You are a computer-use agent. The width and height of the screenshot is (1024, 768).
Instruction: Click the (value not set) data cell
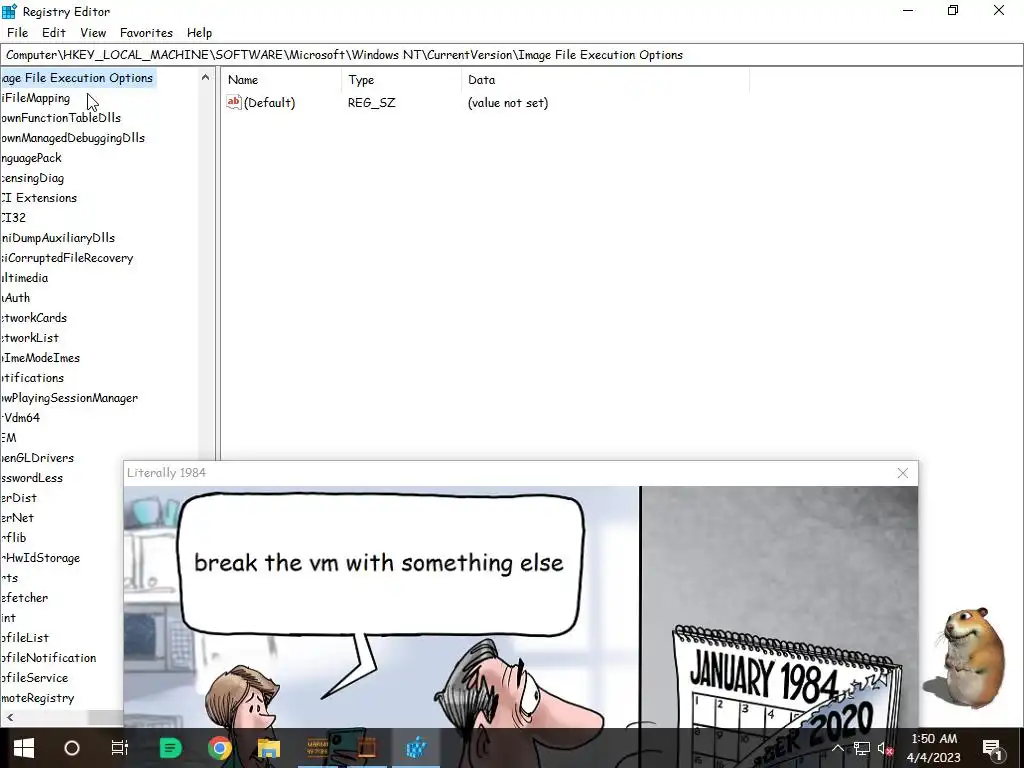tap(508, 103)
